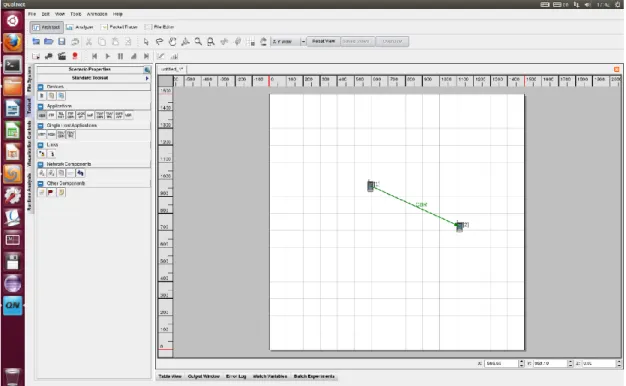Collapse the Network Components section
The image size is (626, 386).
click(40, 164)
